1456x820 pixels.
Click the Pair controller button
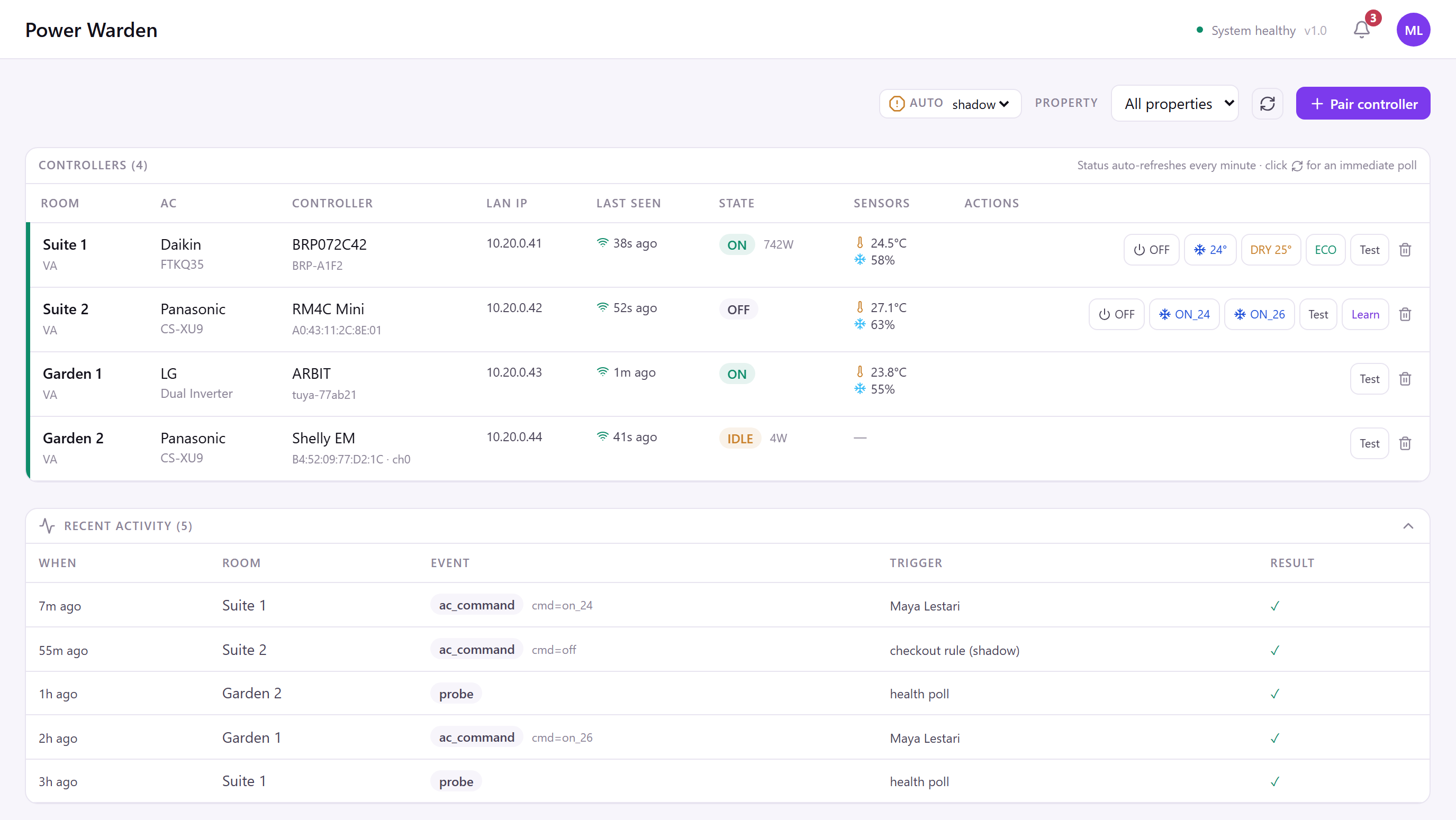[x=1363, y=104]
